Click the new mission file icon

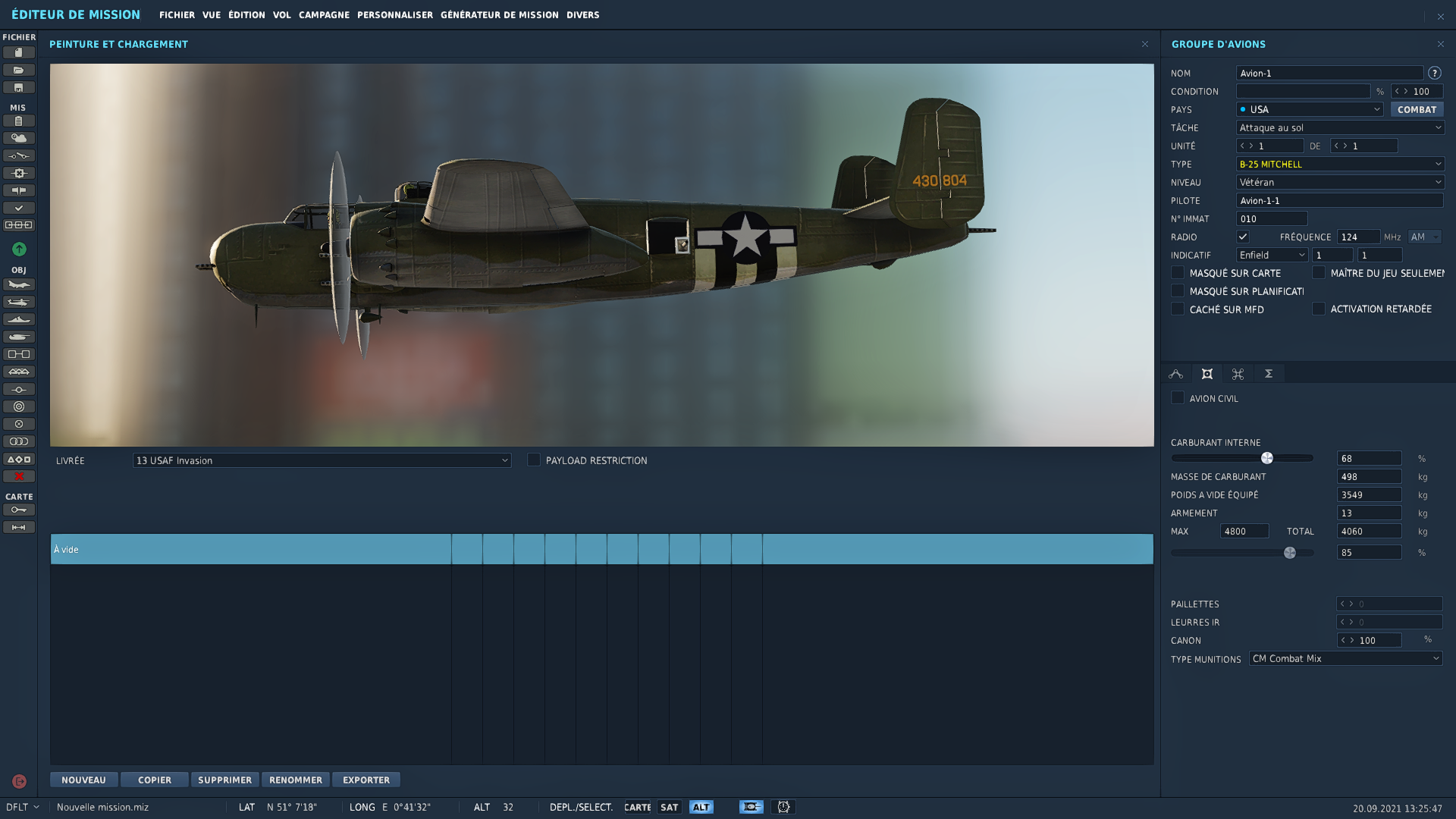[x=19, y=52]
